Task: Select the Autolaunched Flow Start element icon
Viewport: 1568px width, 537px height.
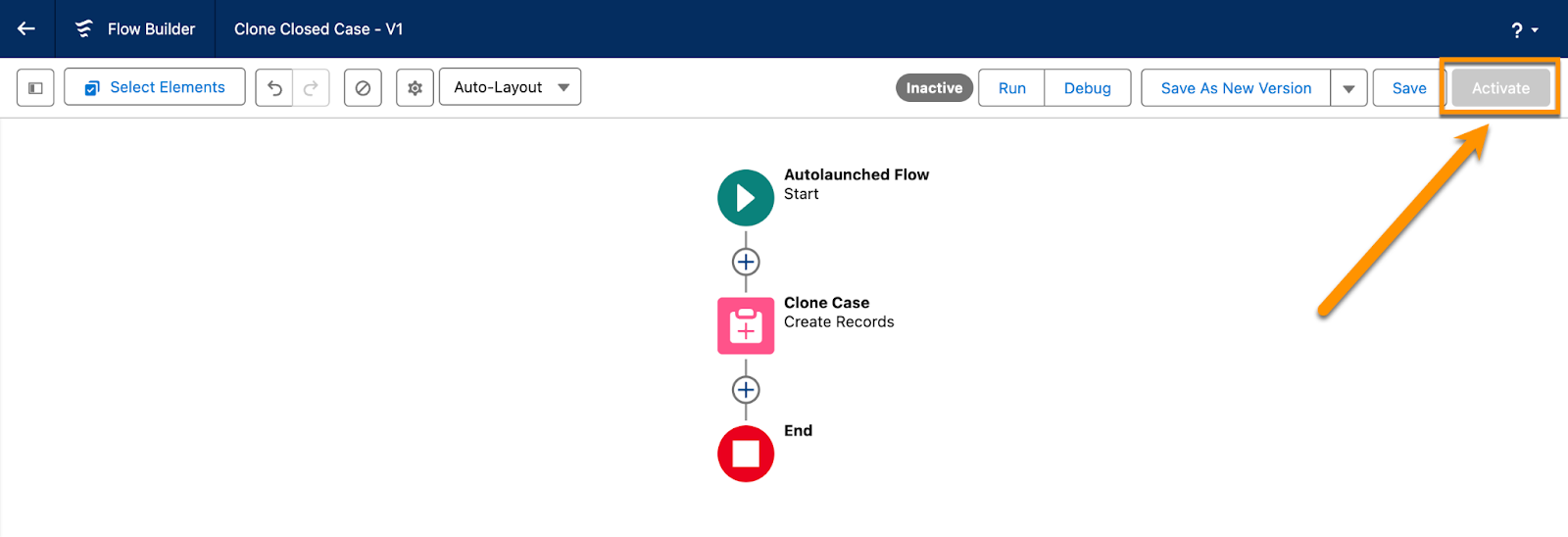Action: click(746, 198)
